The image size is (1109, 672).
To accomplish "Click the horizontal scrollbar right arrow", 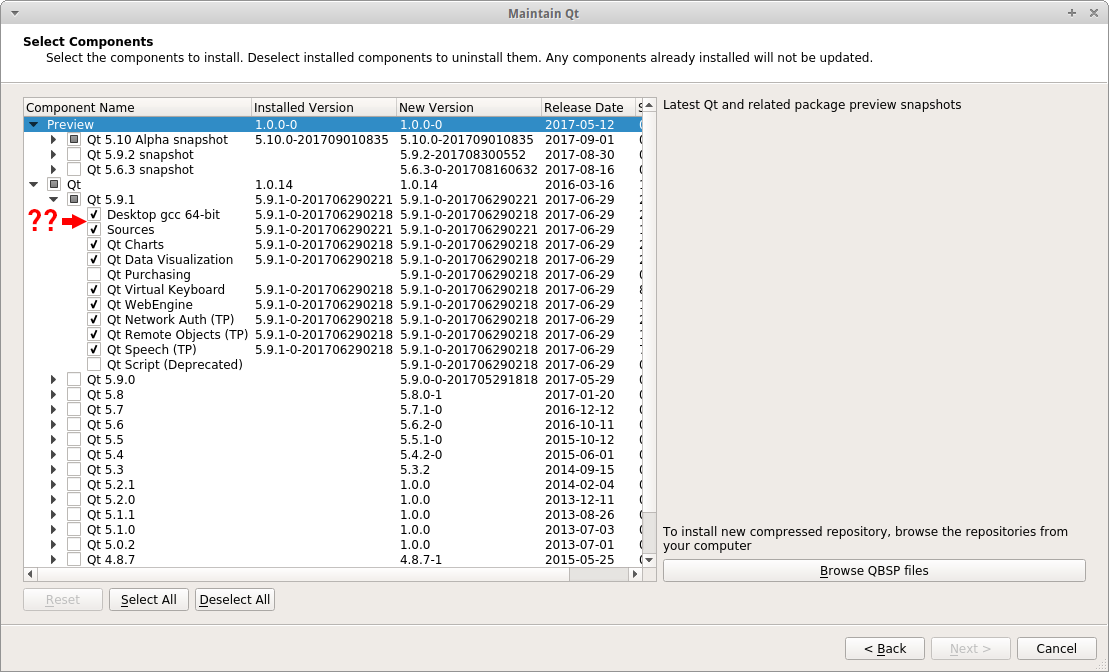I will click(635, 574).
